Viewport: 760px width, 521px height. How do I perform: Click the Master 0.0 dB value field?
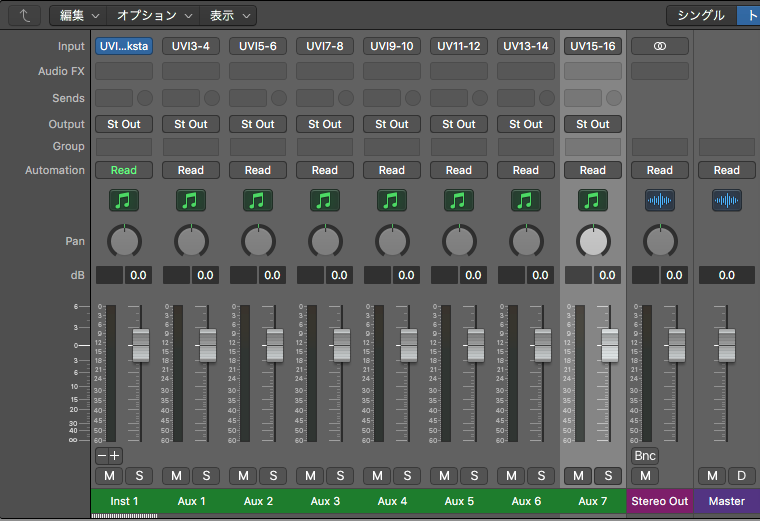727,275
